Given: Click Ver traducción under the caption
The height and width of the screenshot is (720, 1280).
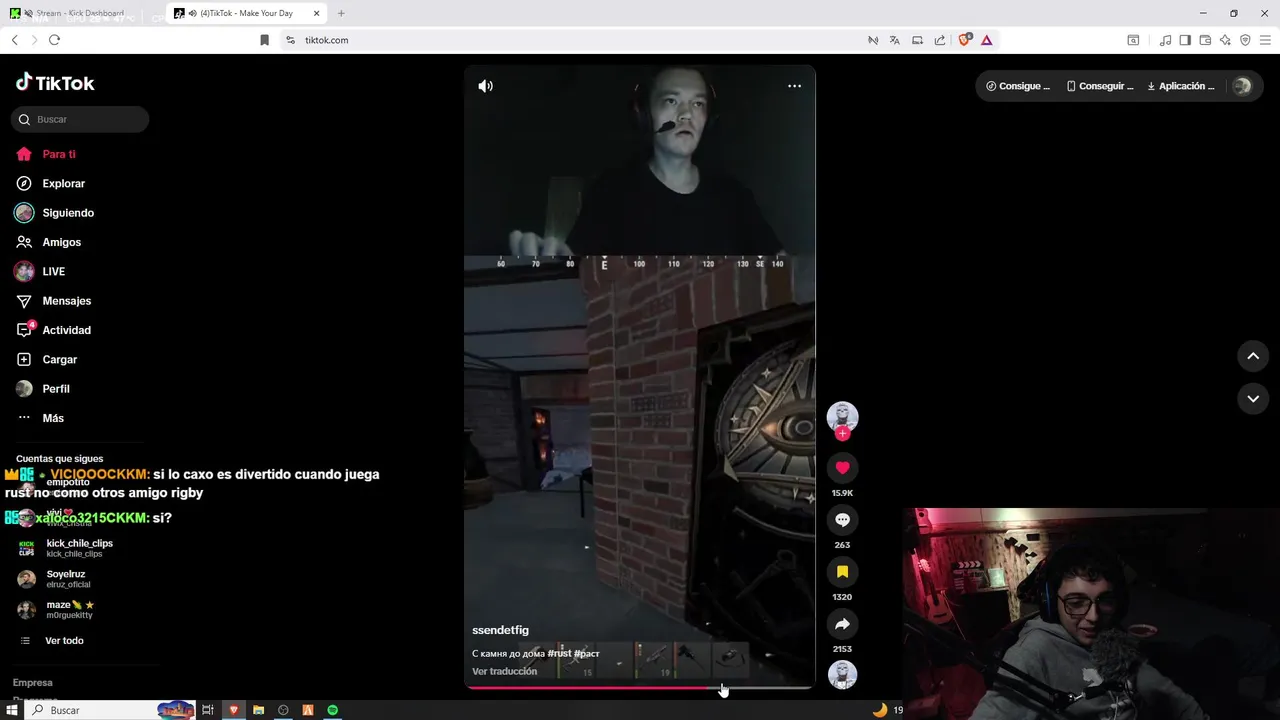Looking at the screenshot, I should pos(504,671).
